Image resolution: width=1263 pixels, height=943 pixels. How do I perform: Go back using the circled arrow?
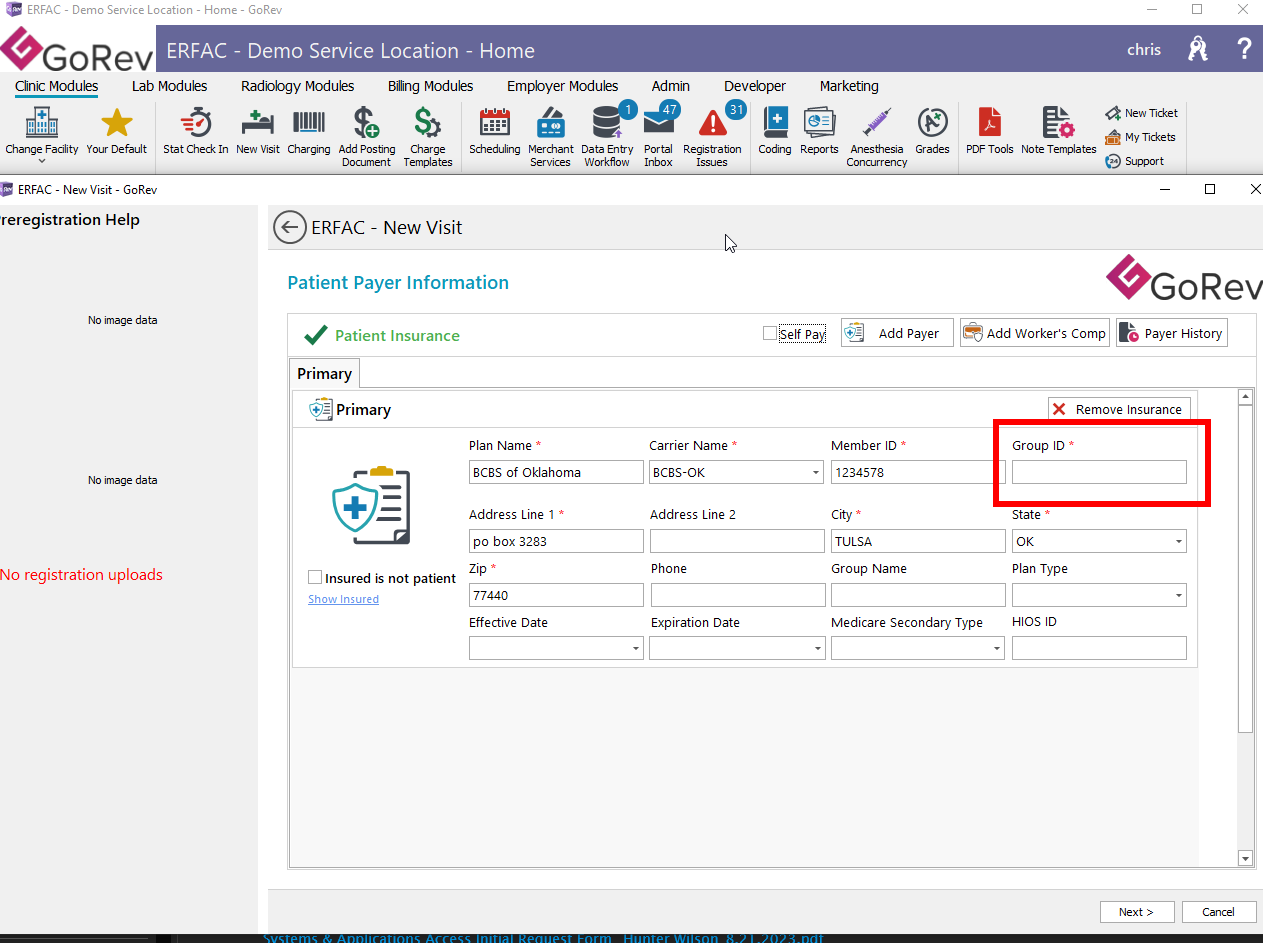tap(289, 227)
